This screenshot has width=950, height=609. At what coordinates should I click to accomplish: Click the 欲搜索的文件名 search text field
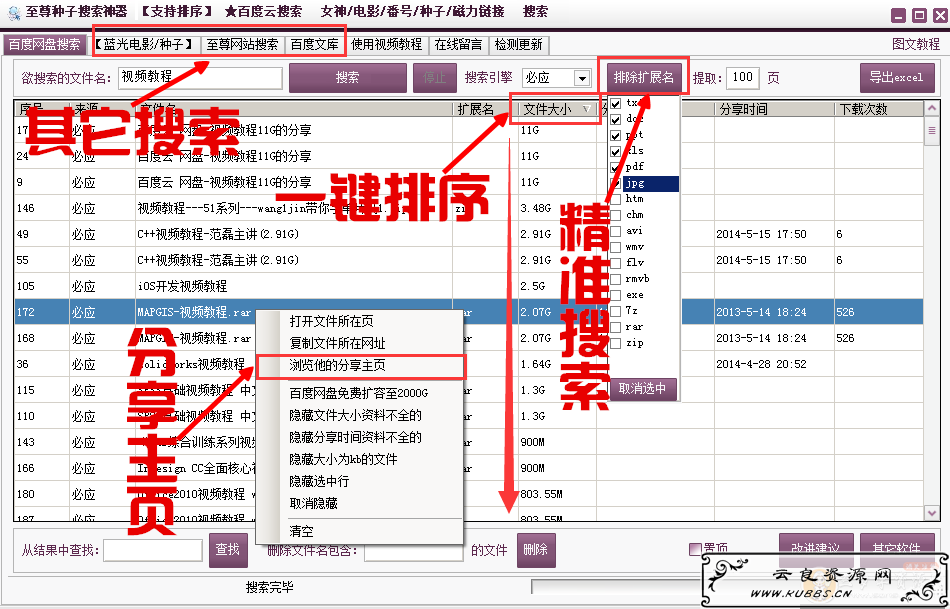pos(199,77)
